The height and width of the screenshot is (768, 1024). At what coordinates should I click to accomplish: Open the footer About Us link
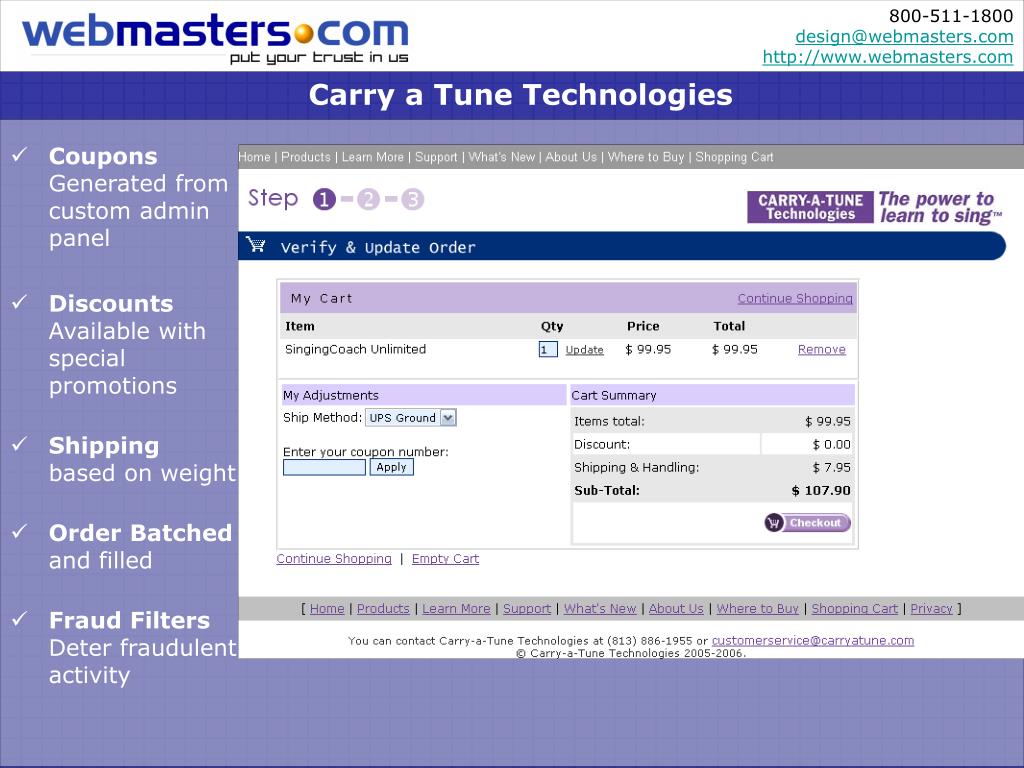click(676, 609)
